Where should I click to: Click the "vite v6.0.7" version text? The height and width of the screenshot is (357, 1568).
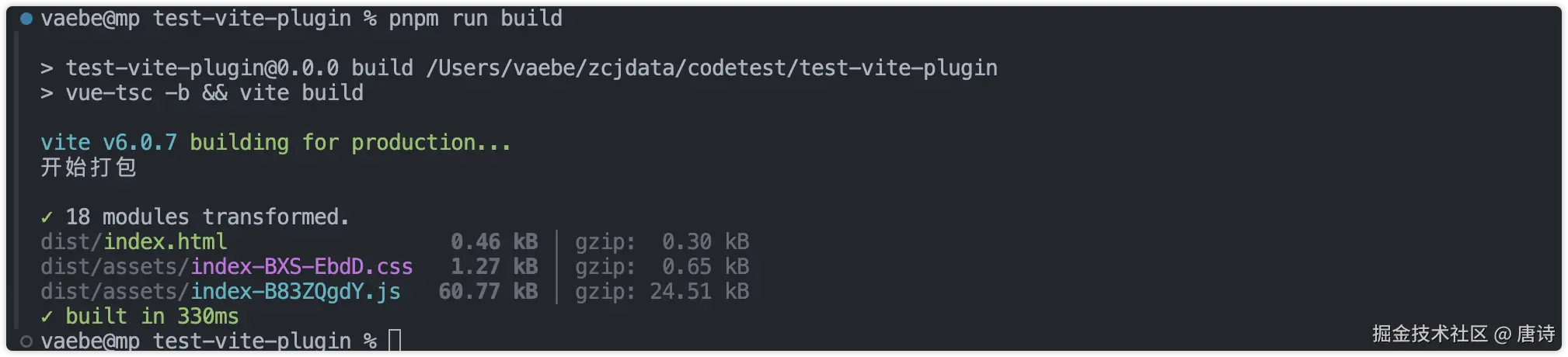pos(109,143)
